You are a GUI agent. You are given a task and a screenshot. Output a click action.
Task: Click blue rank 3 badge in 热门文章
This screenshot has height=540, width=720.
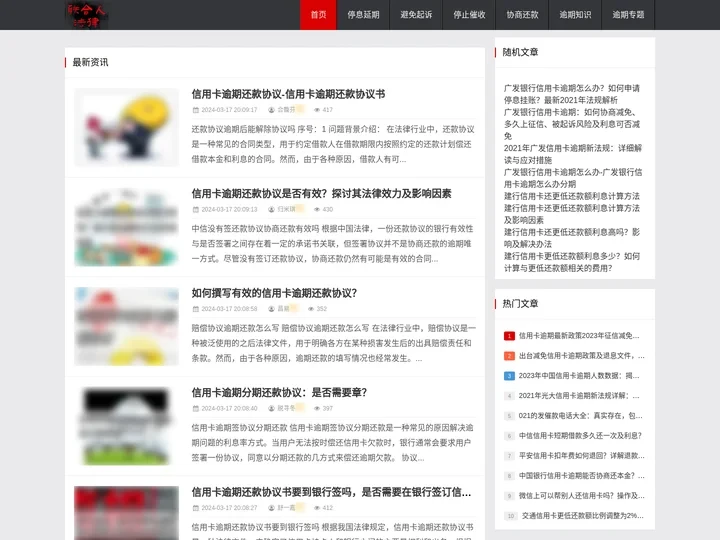coord(509,376)
